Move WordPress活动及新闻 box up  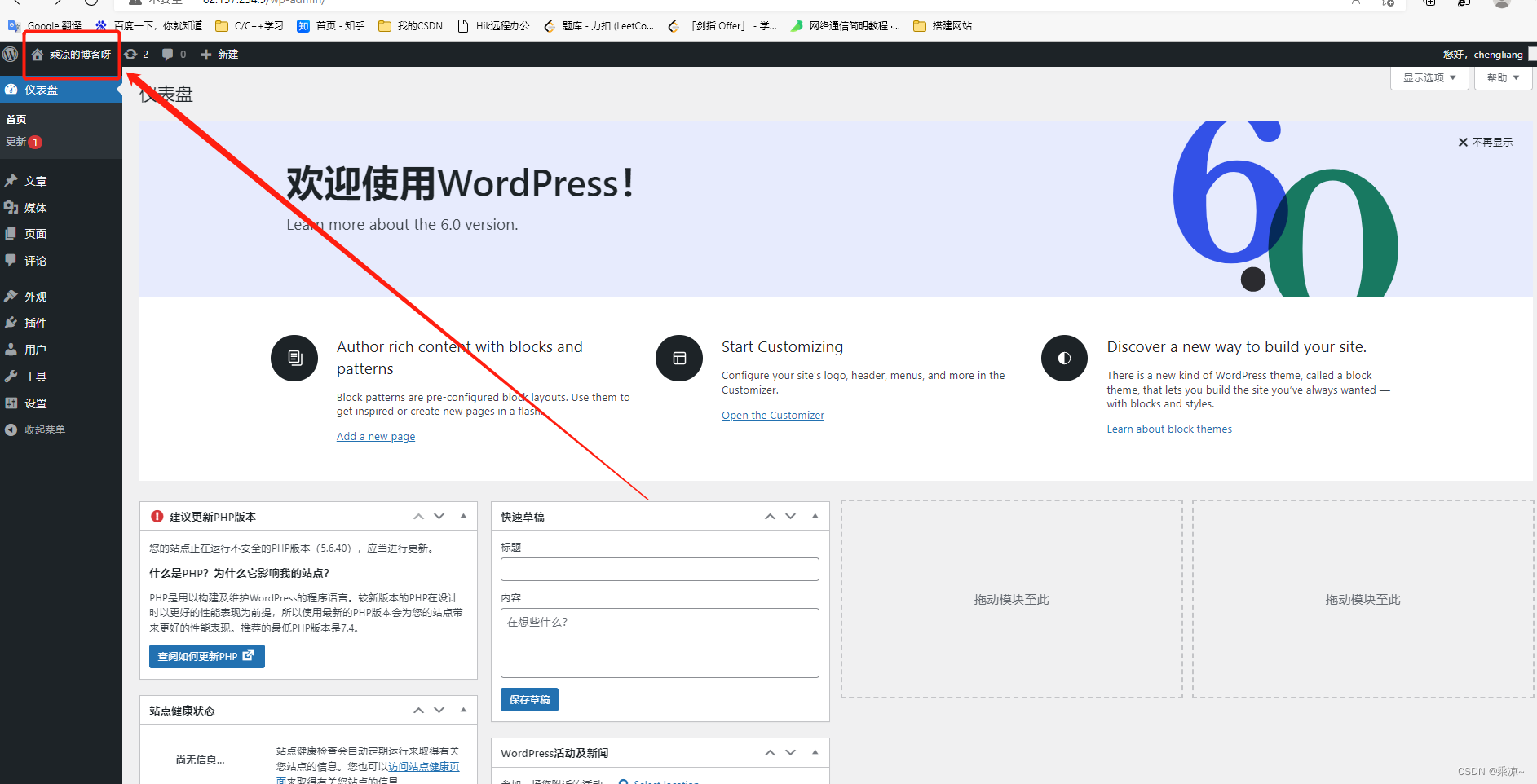tap(770, 753)
